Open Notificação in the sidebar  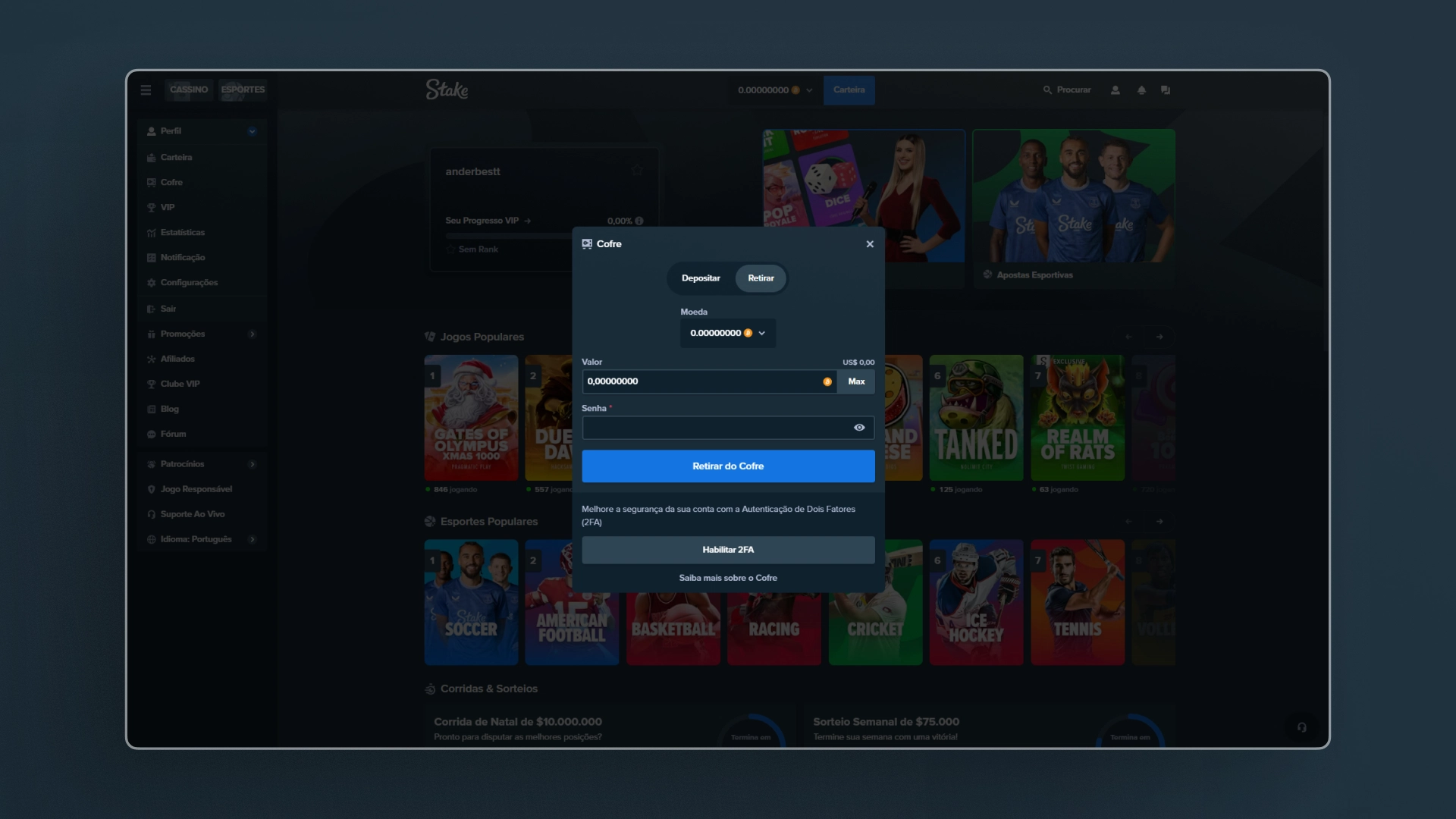coord(202,258)
